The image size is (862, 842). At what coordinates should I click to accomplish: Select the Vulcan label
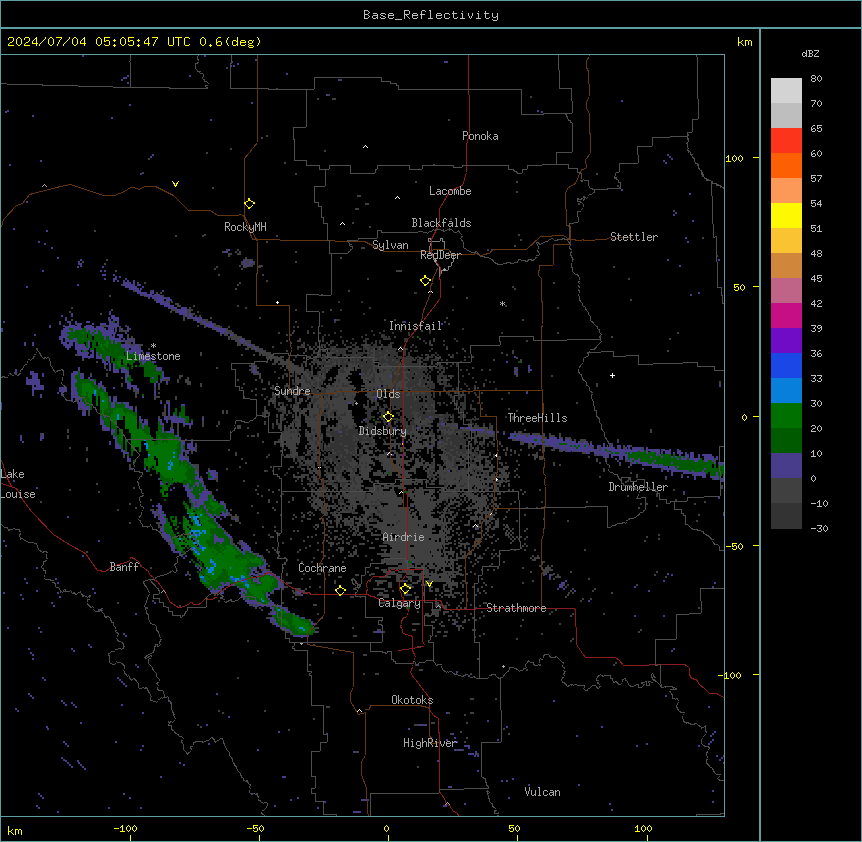[x=543, y=792]
